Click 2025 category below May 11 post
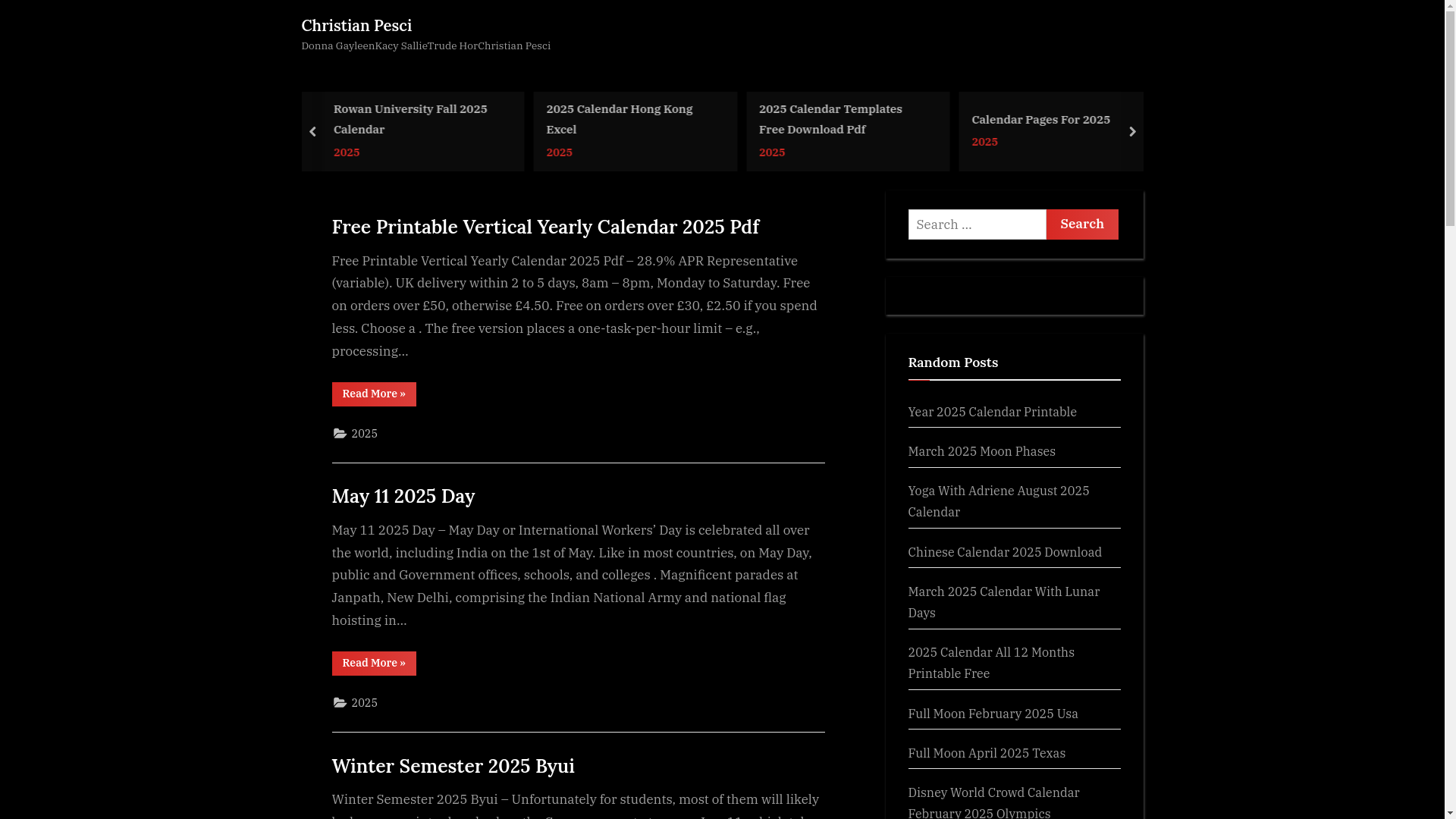1456x819 pixels. click(364, 703)
